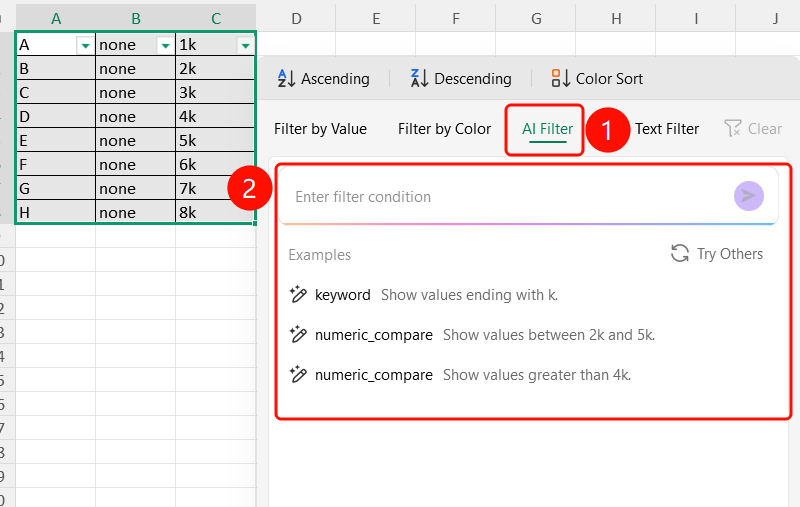Image resolution: width=800 pixels, height=507 pixels.
Task: Click cell containing '7k'
Action: click(215, 189)
